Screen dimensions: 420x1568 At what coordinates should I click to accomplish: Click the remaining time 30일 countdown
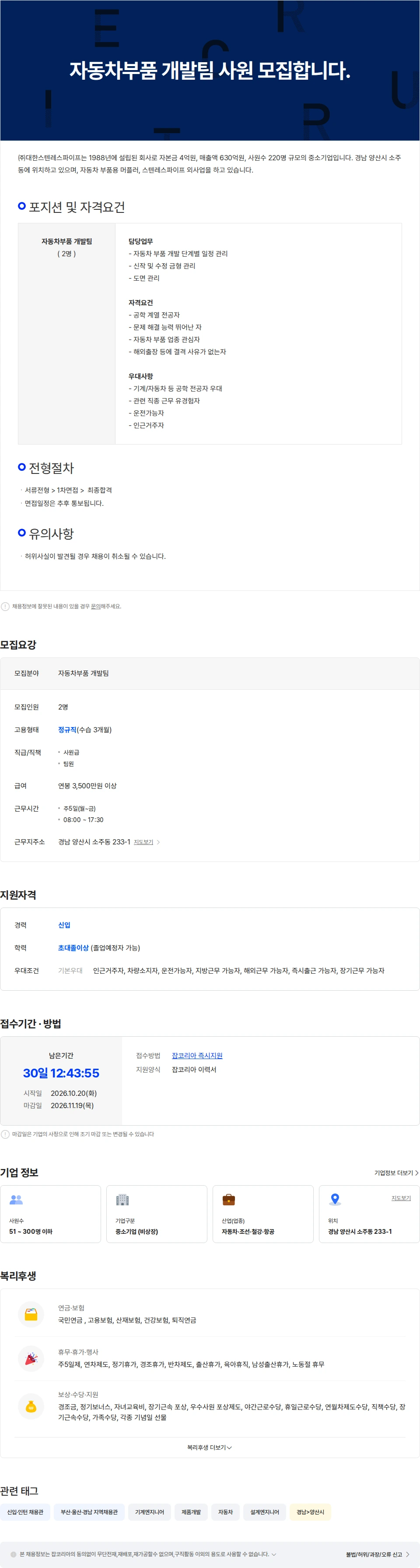pos(61,1073)
